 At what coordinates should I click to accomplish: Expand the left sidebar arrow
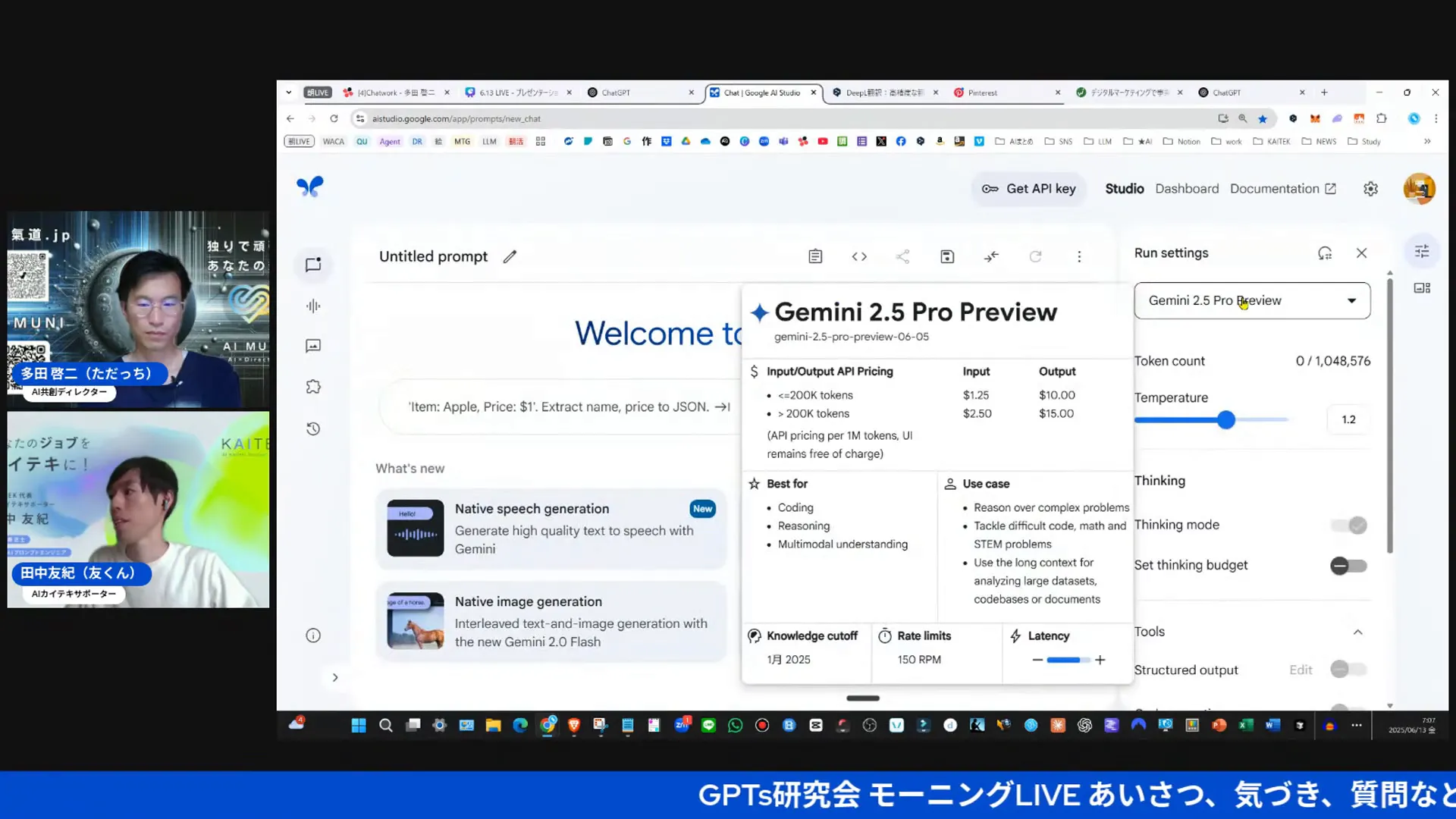[x=335, y=677]
